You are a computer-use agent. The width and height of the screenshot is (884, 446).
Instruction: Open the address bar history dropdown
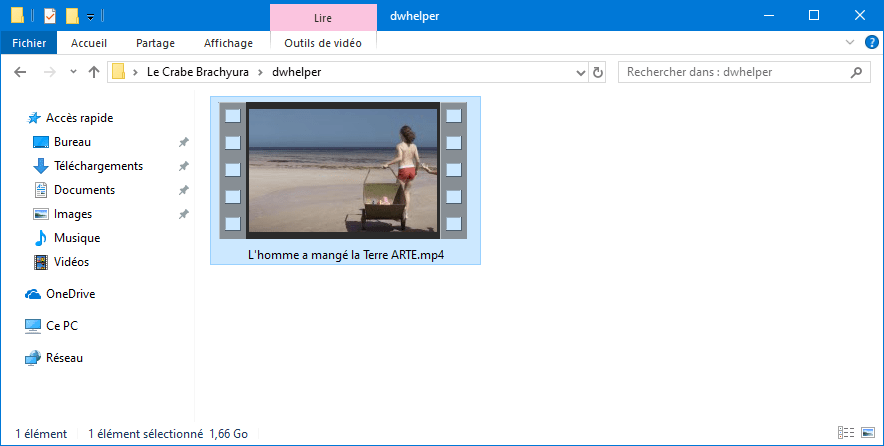pyautogui.click(x=581, y=72)
